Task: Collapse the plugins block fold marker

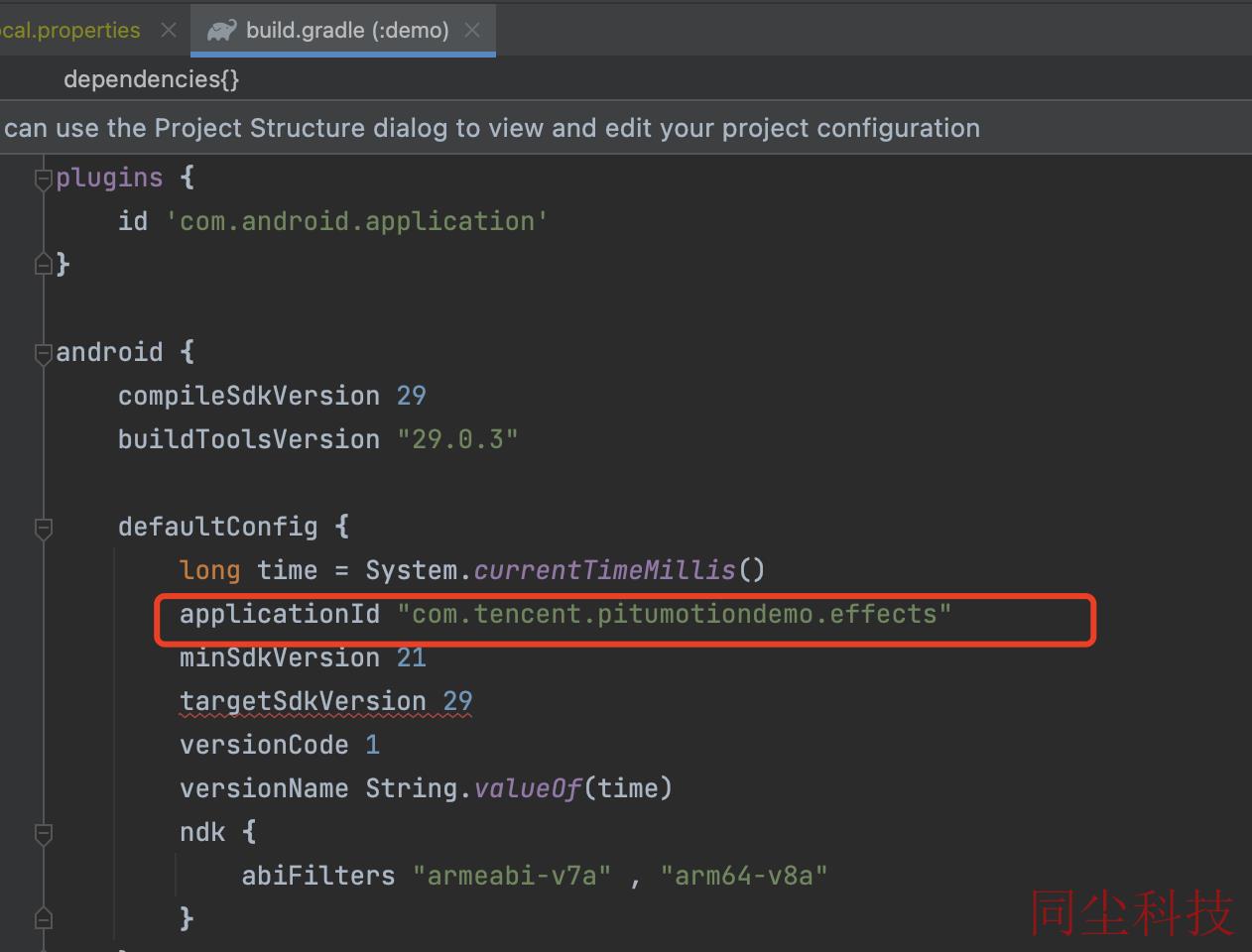Action: pos(43,178)
